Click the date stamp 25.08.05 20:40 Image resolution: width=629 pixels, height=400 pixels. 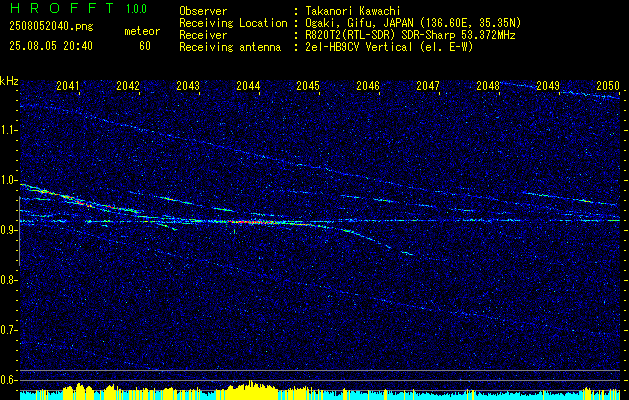pos(51,46)
